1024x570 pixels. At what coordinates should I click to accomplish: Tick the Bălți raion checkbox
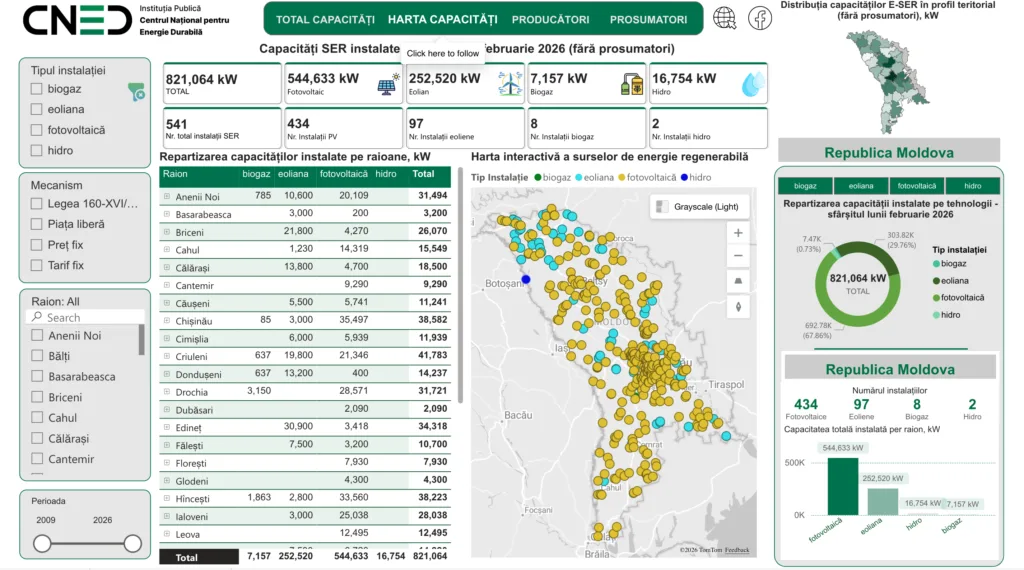tap(37, 356)
